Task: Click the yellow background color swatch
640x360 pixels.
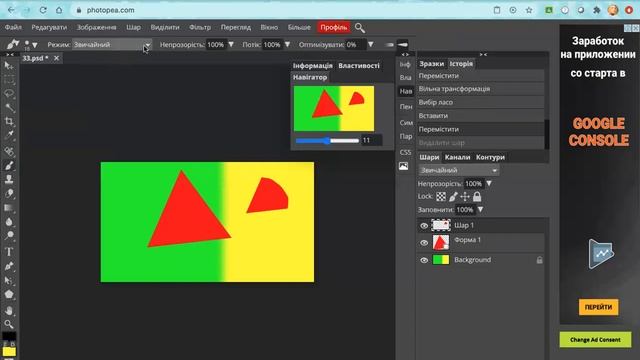Action: pos(9,351)
